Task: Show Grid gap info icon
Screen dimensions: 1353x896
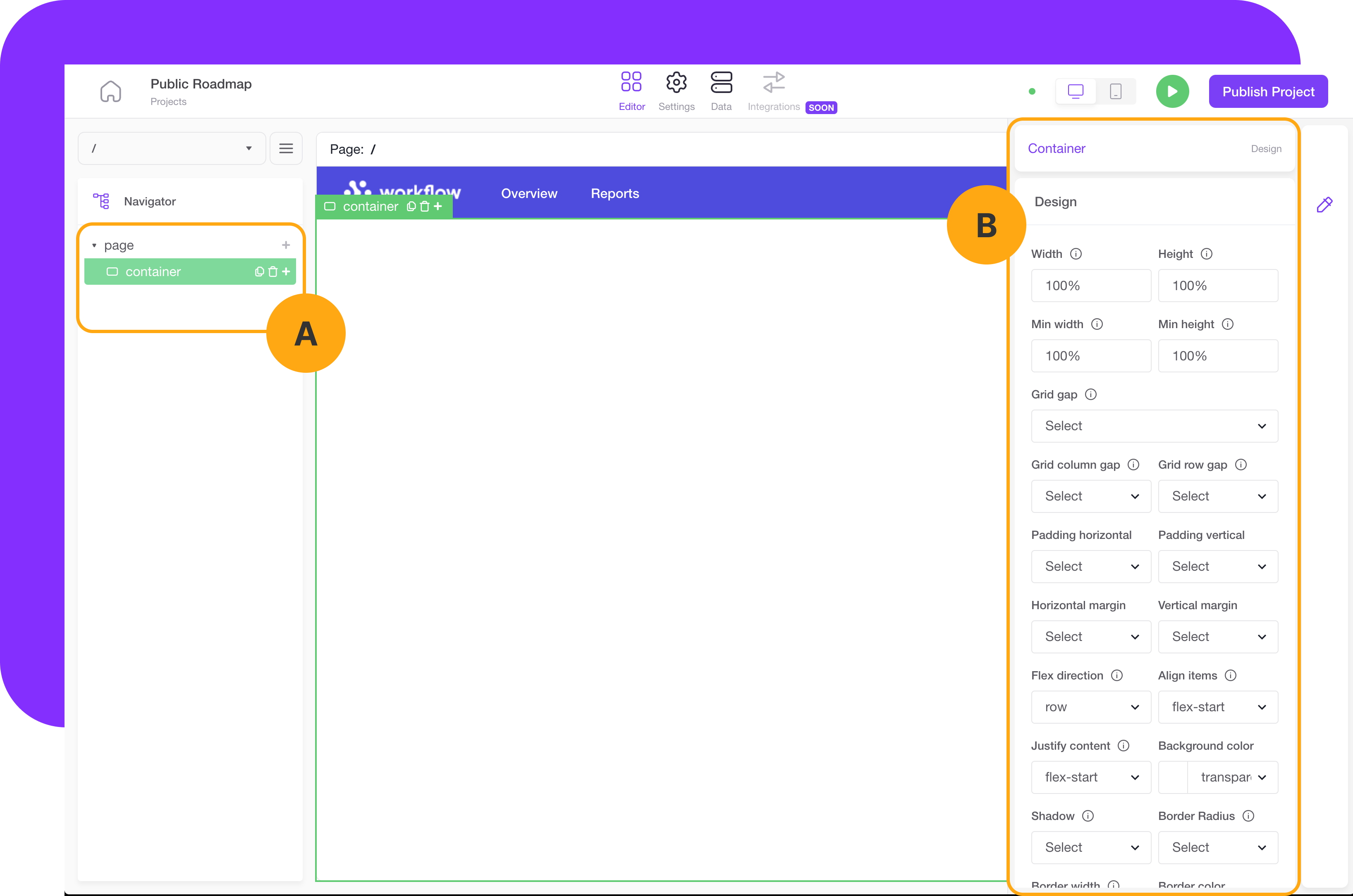Action: [1091, 394]
